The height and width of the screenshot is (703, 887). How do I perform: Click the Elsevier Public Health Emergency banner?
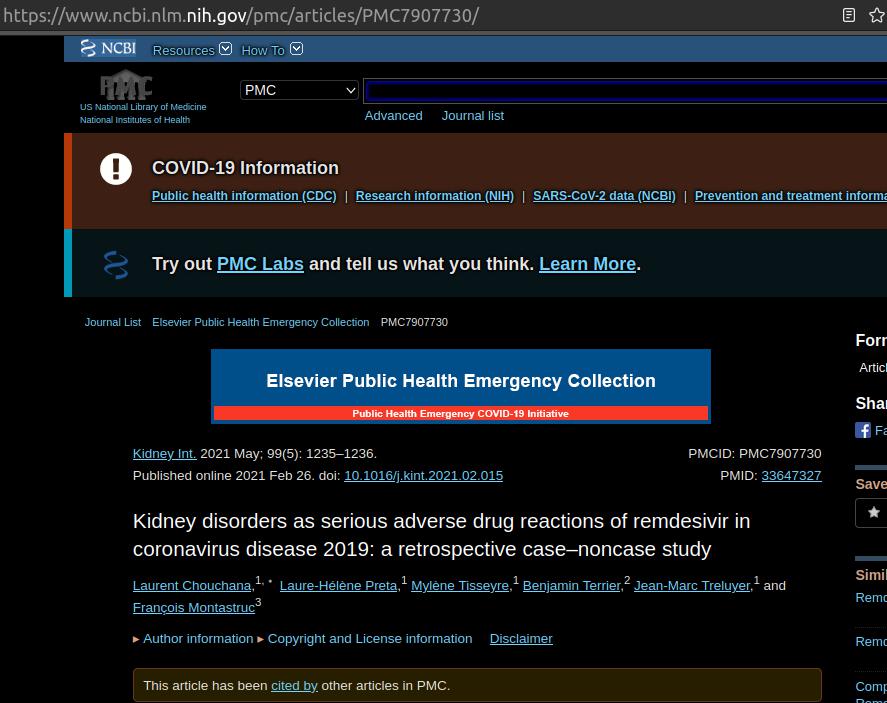(x=460, y=386)
